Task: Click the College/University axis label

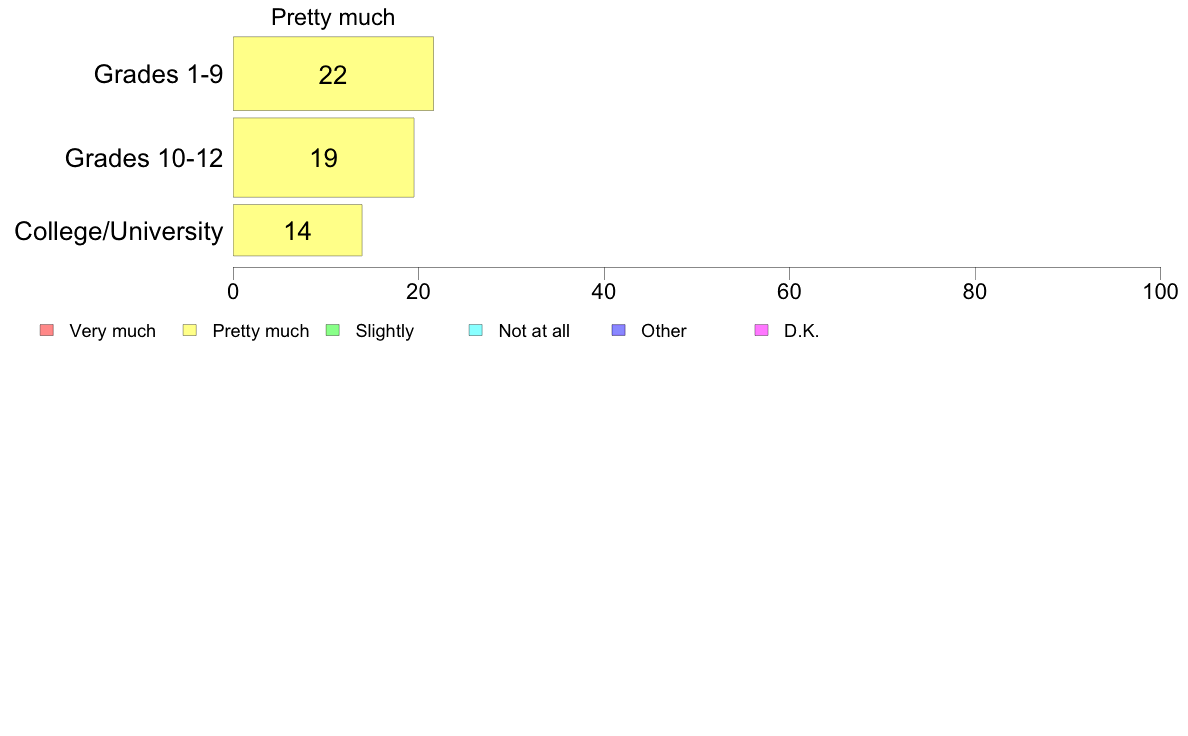Action: 119,231
